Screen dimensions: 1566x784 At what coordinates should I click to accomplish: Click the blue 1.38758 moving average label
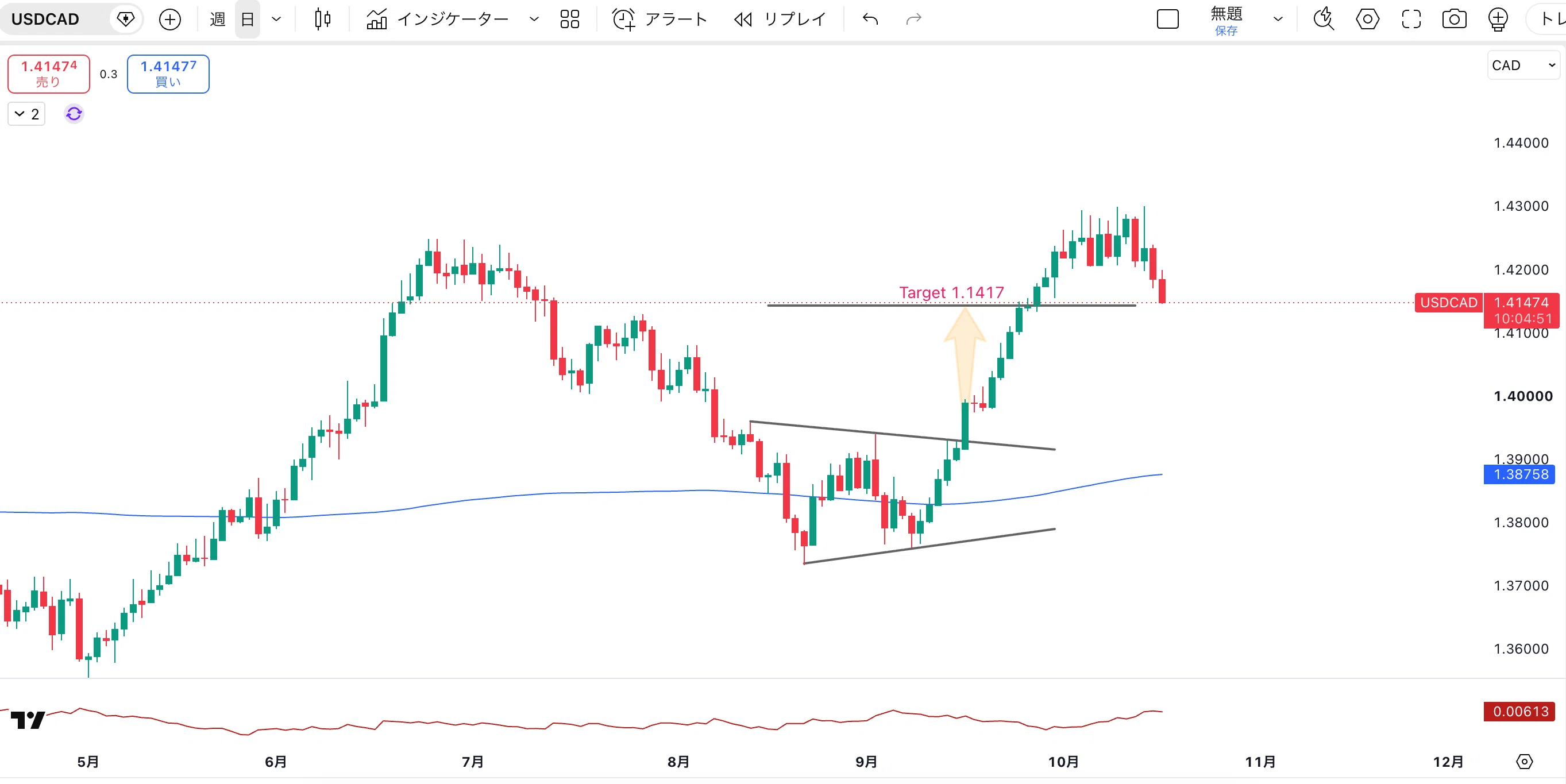1520,474
